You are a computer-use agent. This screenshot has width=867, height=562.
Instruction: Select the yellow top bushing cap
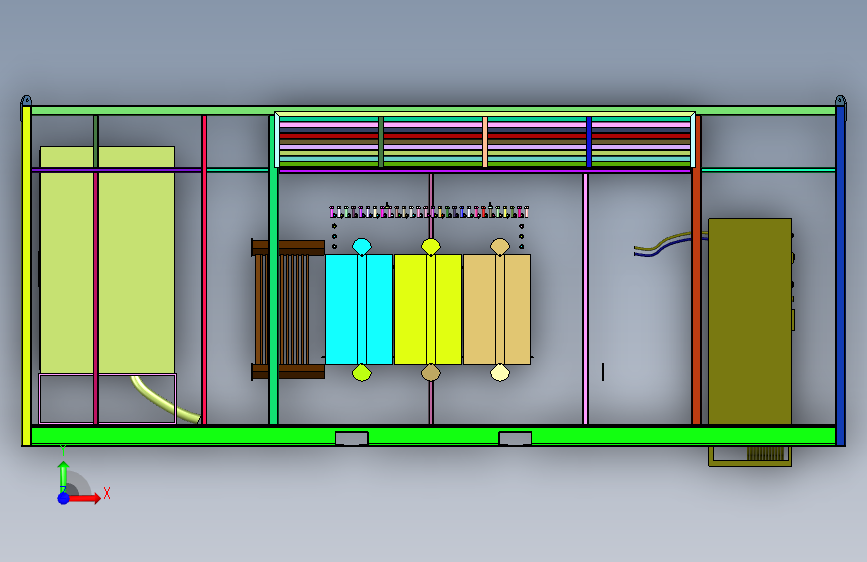pos(431,246)
